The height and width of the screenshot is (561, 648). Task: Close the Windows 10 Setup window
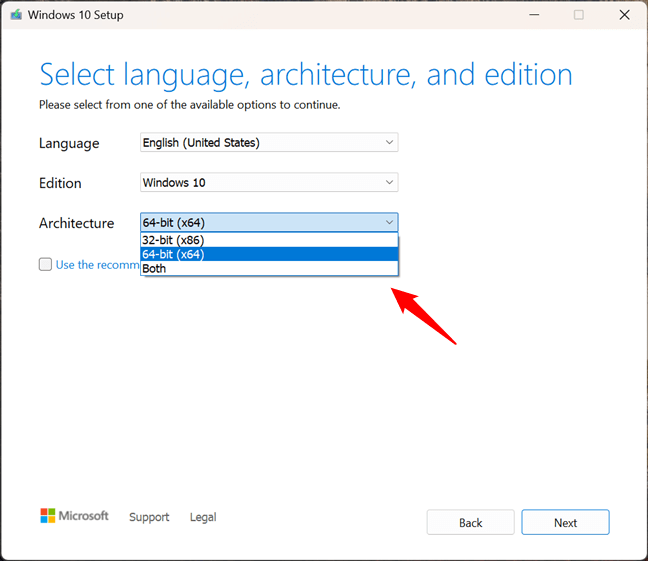click(x=624, y=15)
